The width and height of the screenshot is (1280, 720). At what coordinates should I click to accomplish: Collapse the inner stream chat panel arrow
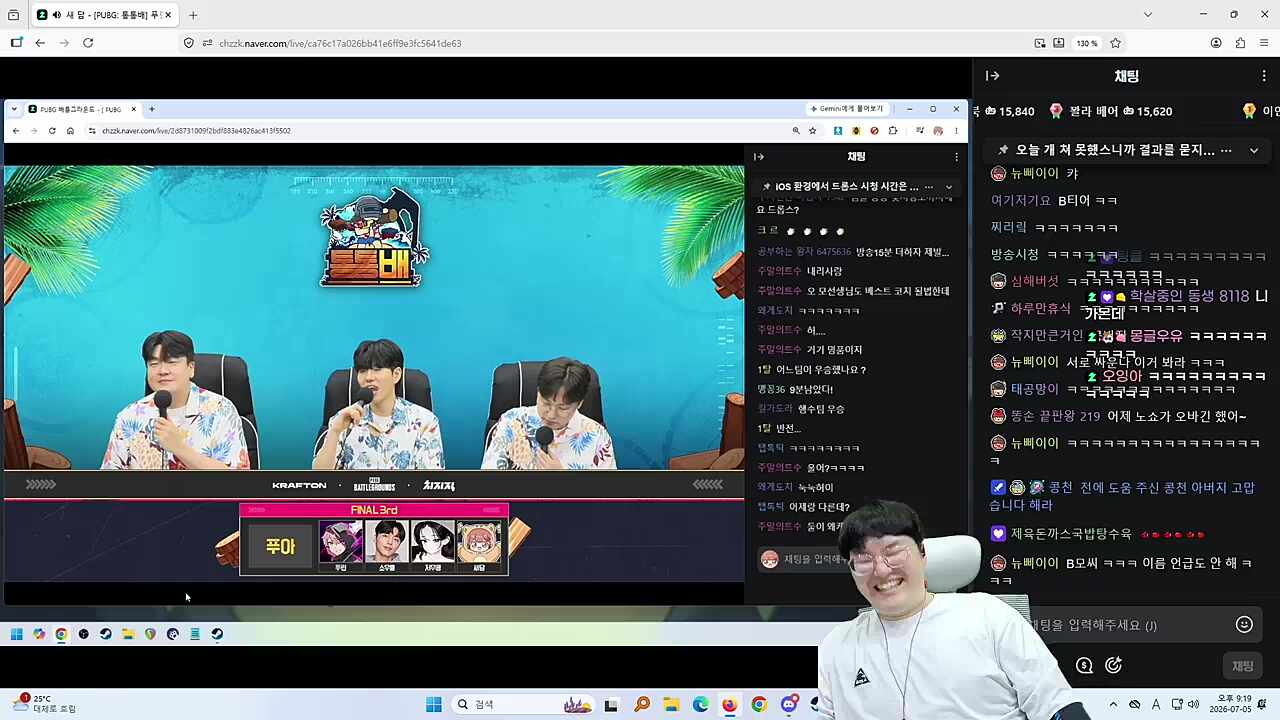click(759, 156)
